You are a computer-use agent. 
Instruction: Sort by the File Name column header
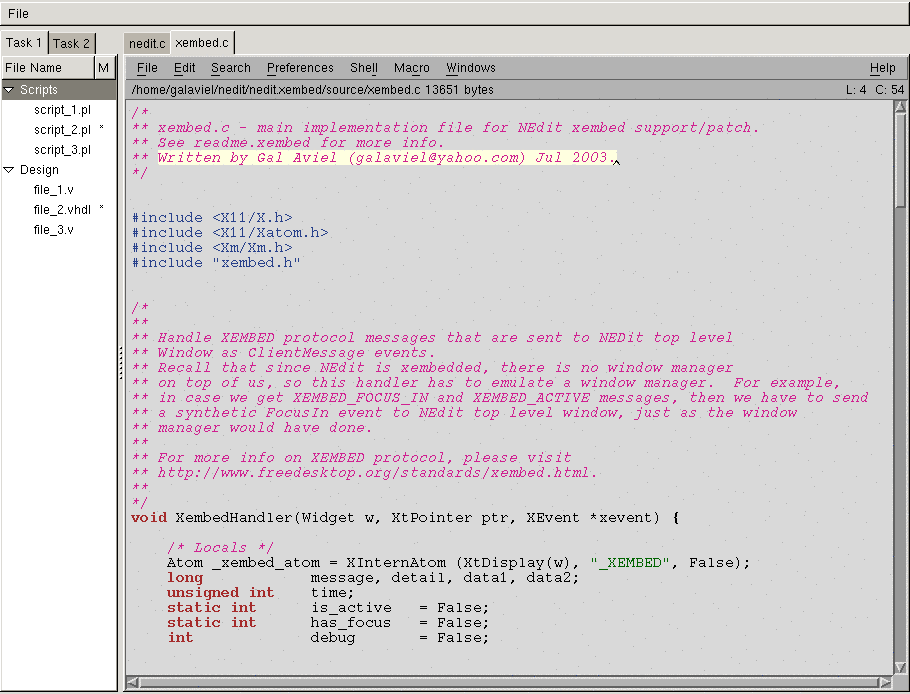click(x=47, y=68)
